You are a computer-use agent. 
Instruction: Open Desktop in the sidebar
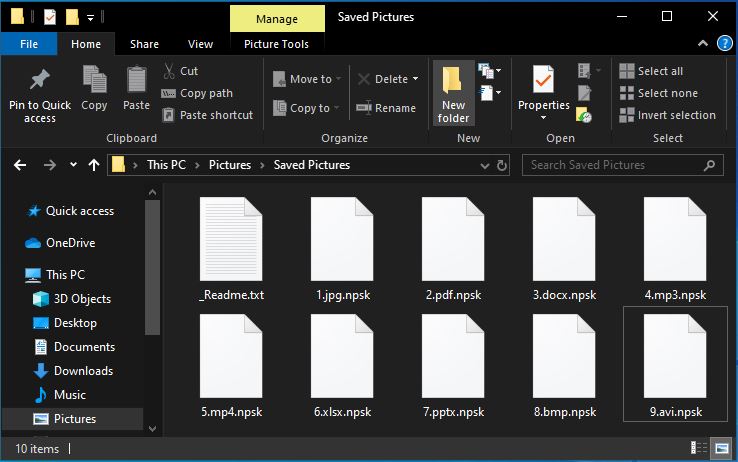tap(65, 323)
